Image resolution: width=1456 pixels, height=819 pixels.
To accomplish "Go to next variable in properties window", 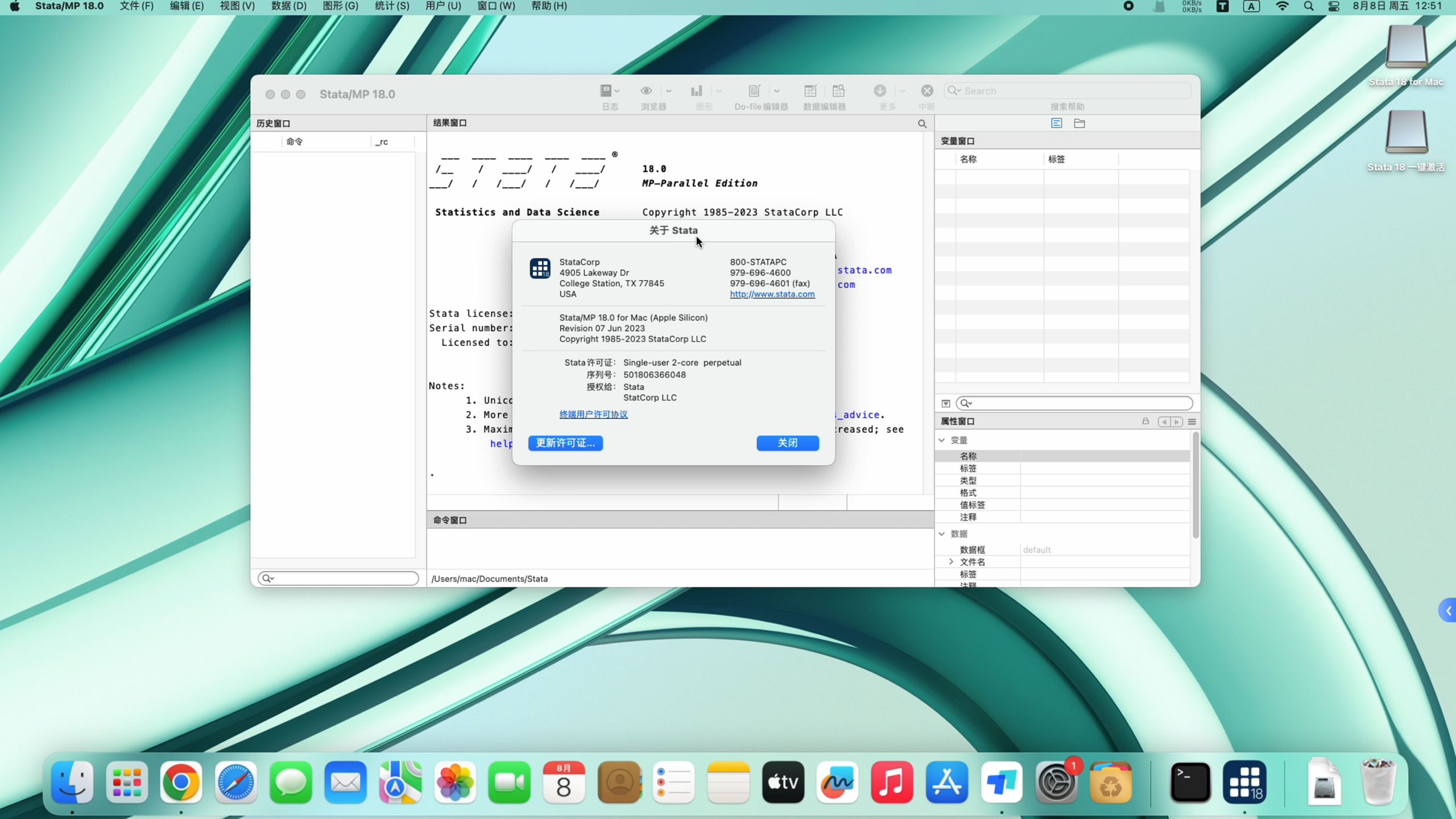I will pyautogui.click(x=1177, y=421).
